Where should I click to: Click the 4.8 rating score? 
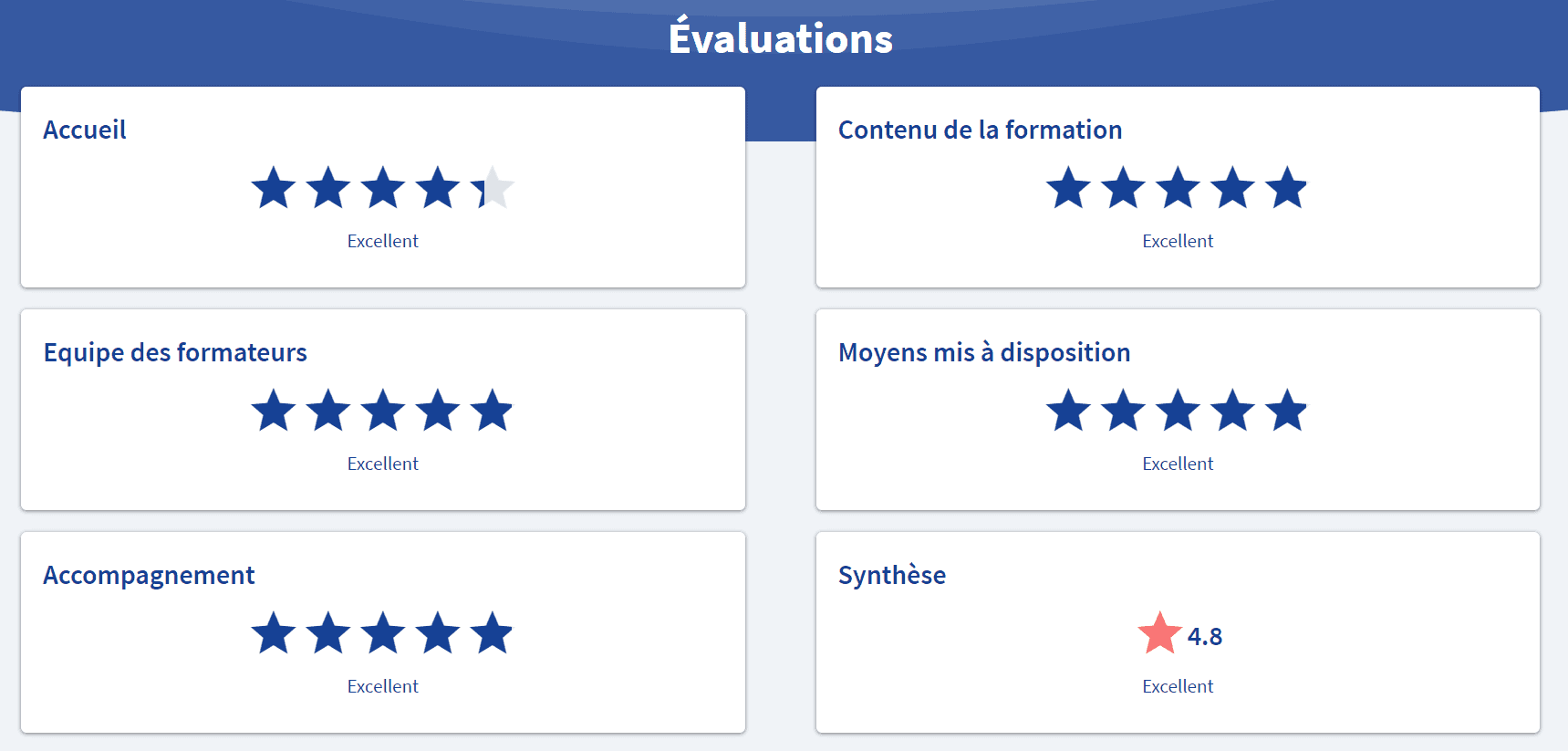(x=1205, y=637)
